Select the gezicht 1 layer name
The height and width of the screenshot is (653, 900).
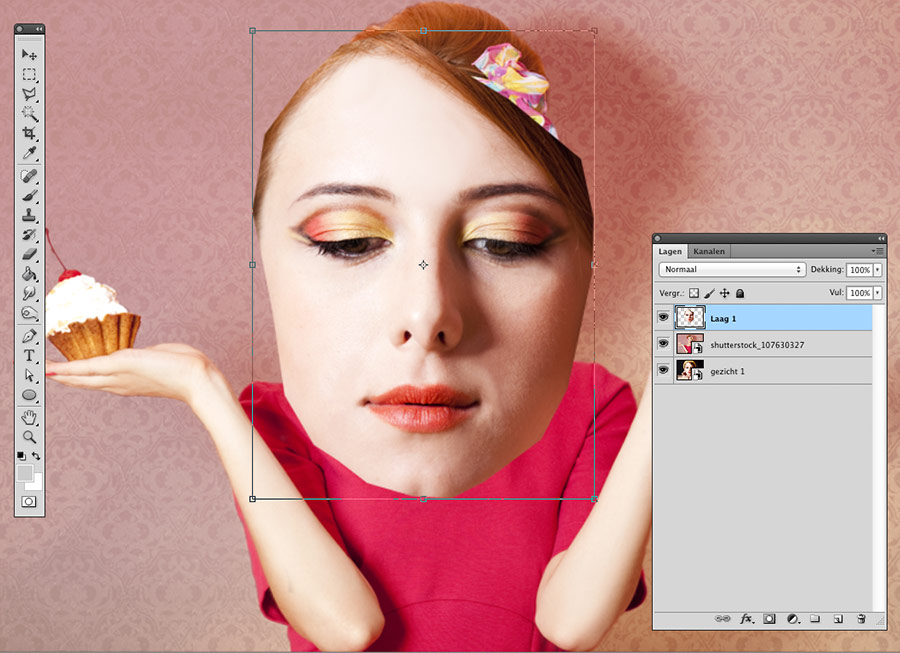coord(727,371)
